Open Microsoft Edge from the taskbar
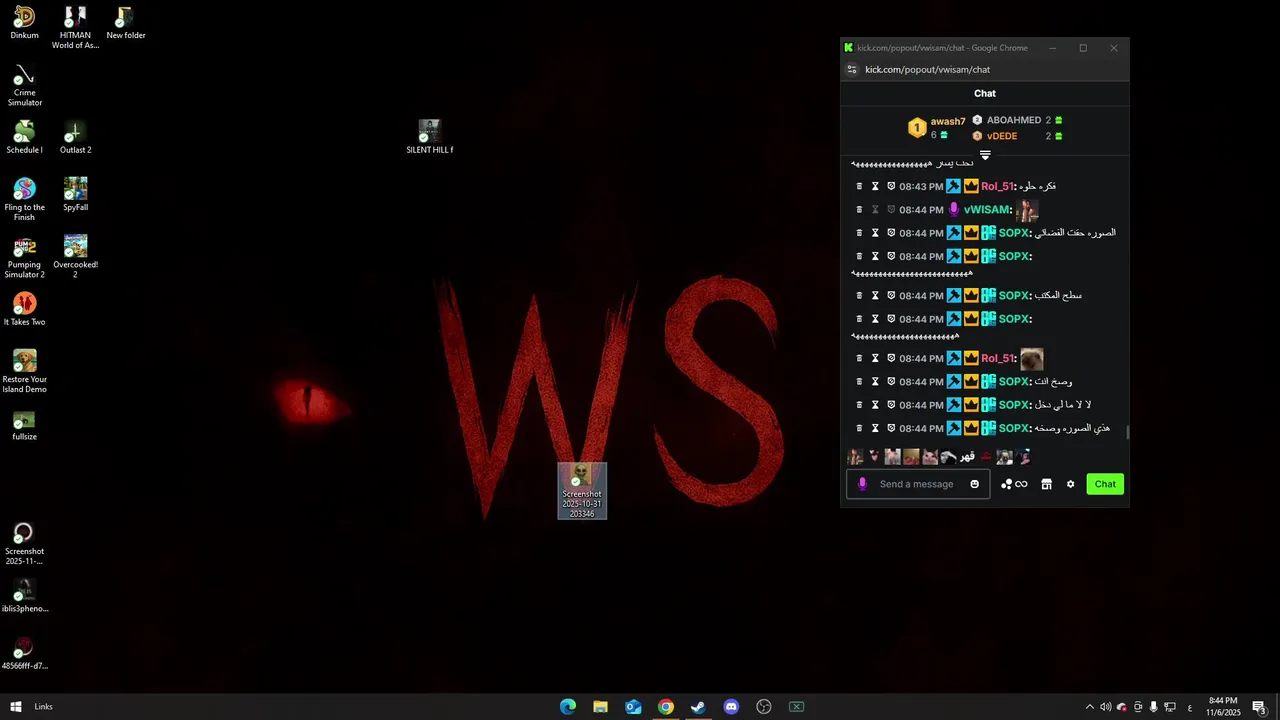The height and width of the screenshot is (720, 1280). [568, 707]
